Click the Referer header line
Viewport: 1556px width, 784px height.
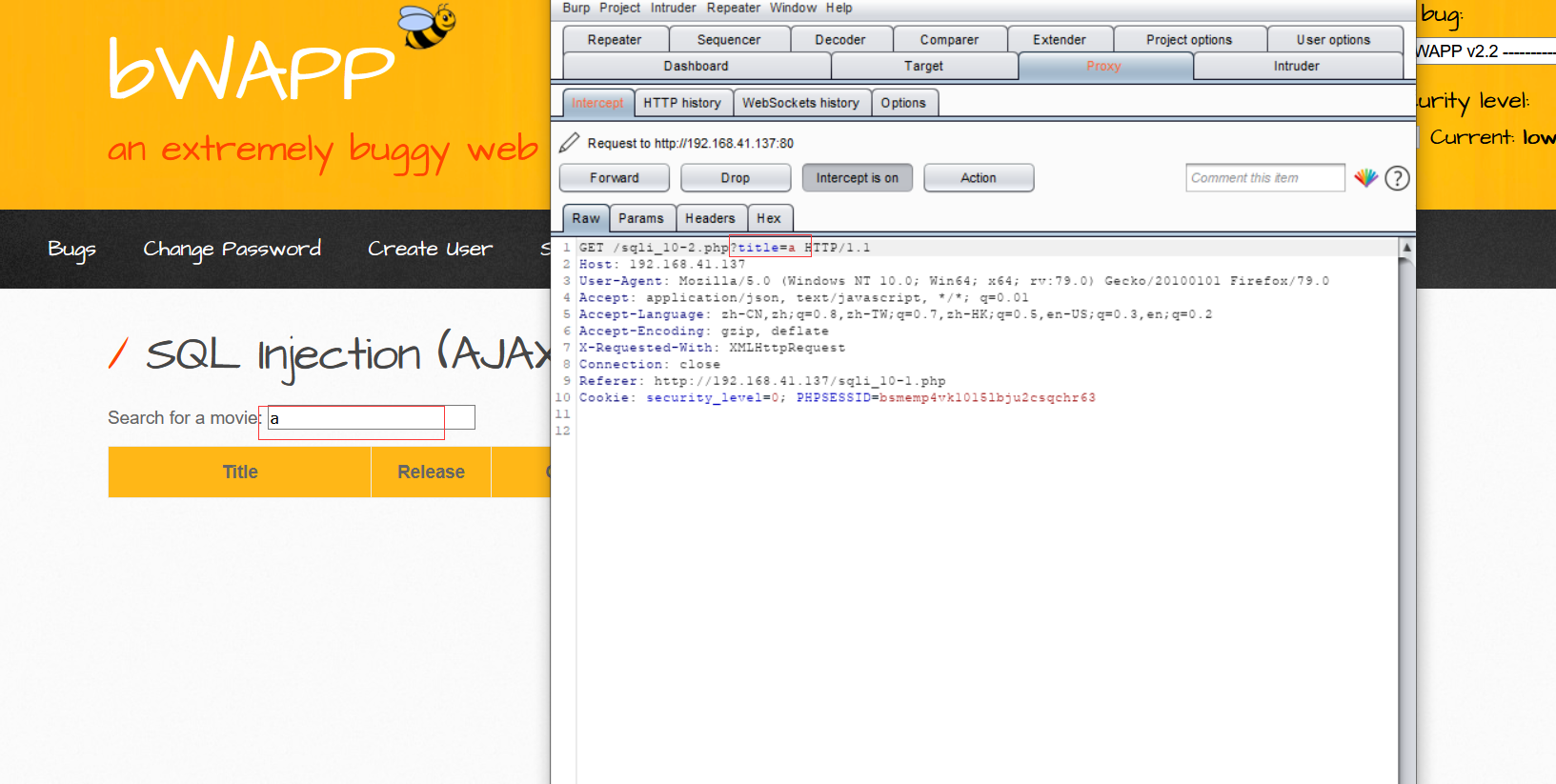point(762,381)
